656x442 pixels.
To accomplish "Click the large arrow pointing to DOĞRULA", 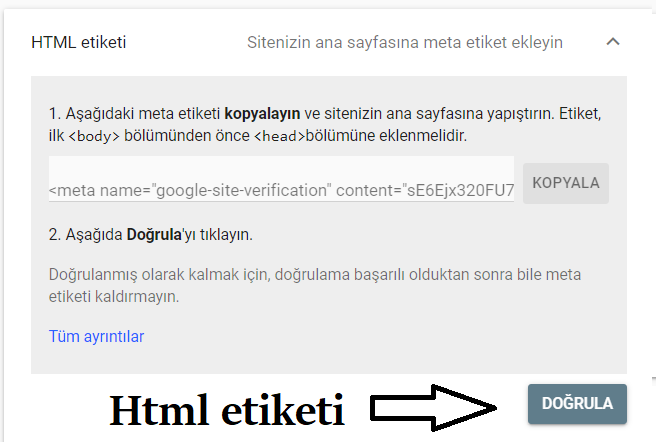I will tap(436, 406).
